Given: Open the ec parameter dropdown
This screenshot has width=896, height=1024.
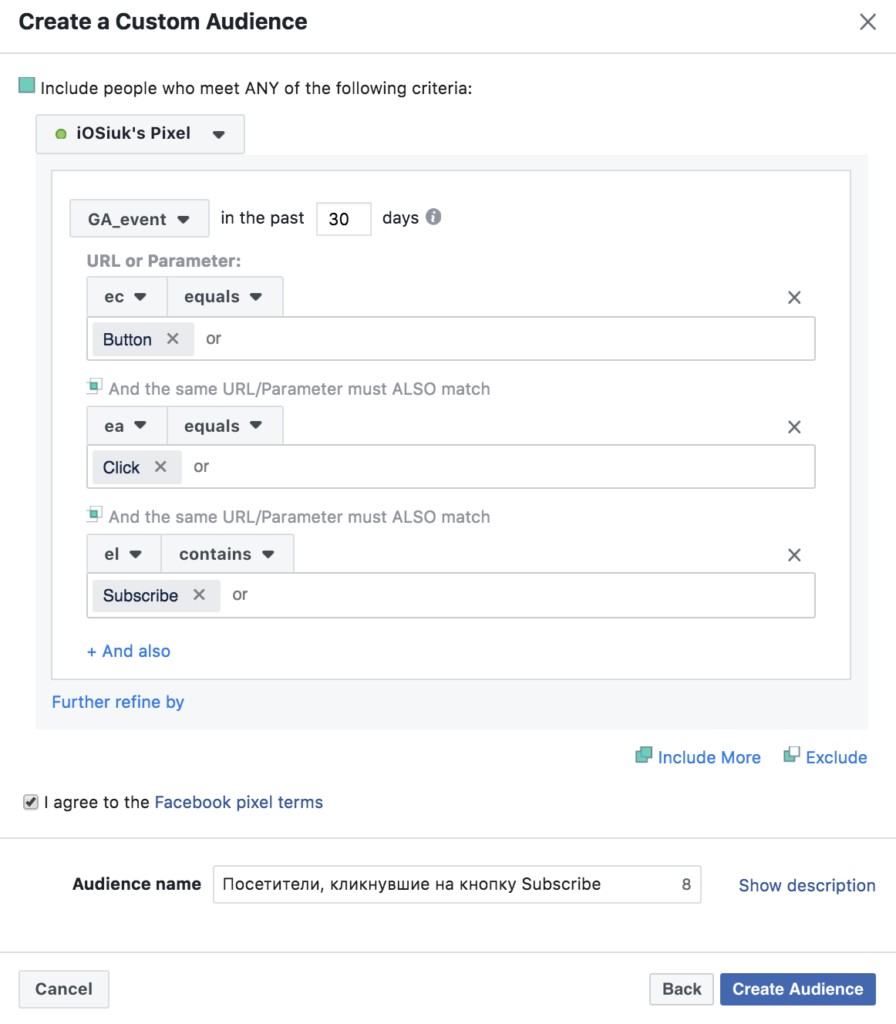Looking at the screenshot, I should [x=126, y=297].
